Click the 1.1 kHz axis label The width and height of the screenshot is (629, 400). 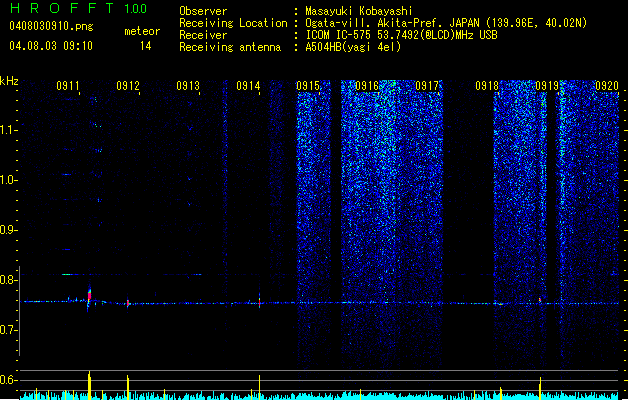coord(8,130)
